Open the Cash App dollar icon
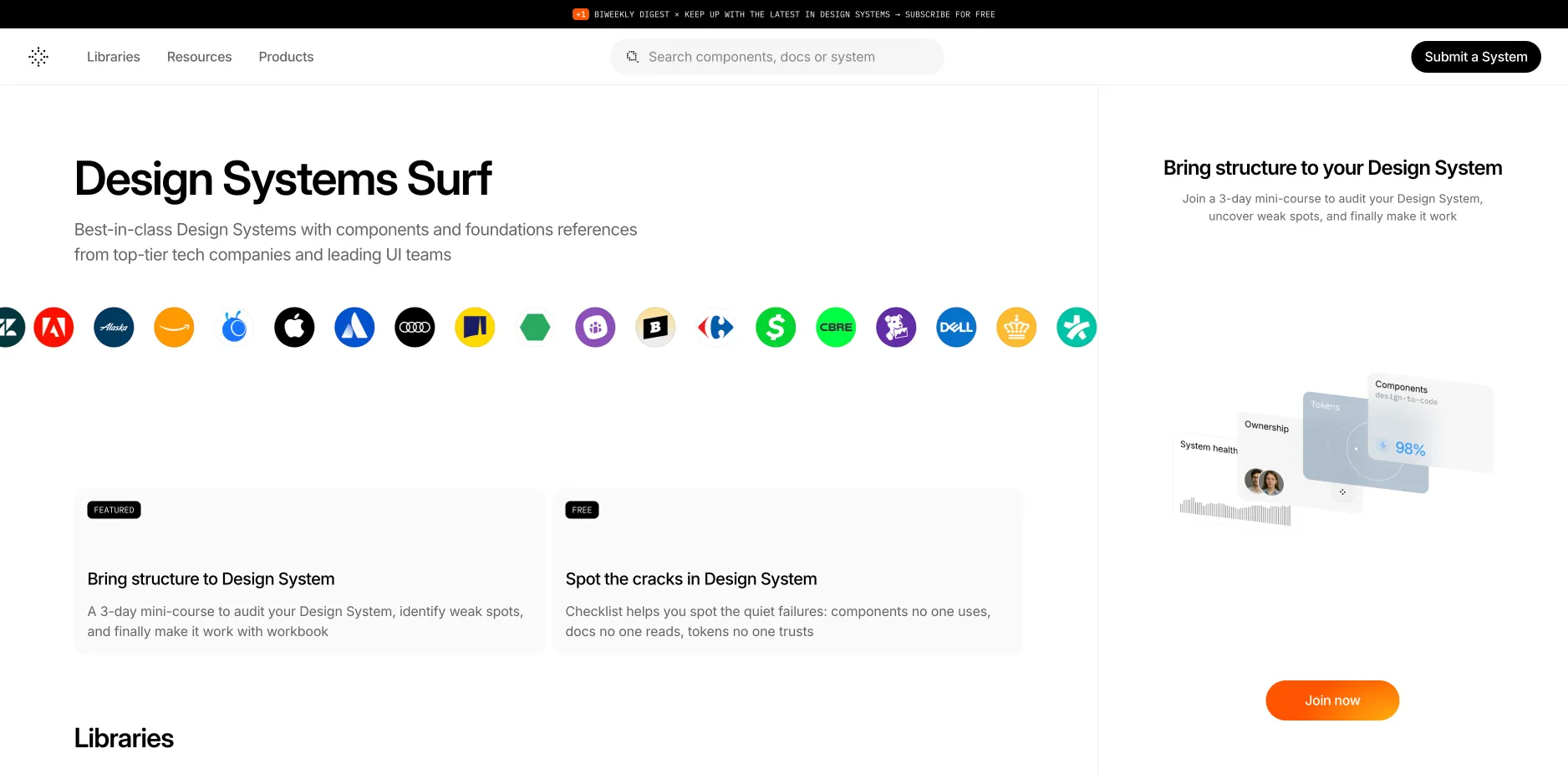1568x774 pixels. 776,328
